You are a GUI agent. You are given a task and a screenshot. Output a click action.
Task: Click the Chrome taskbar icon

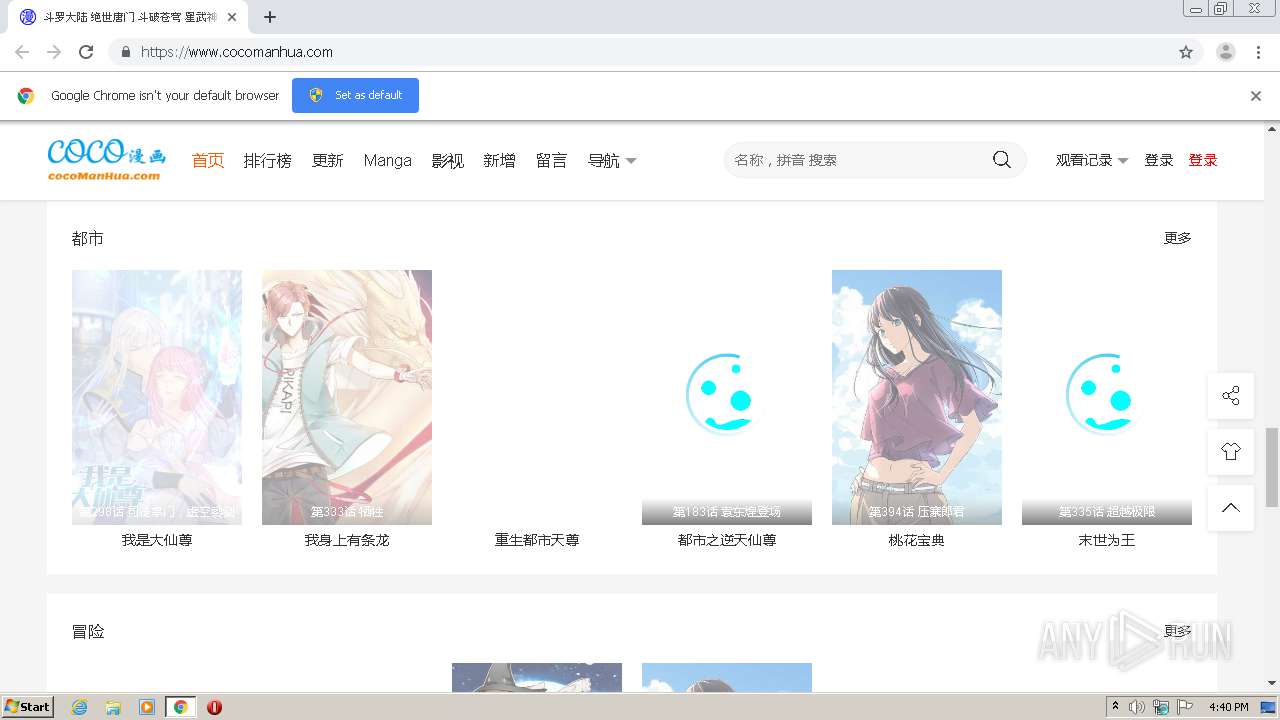coord(180,707)
